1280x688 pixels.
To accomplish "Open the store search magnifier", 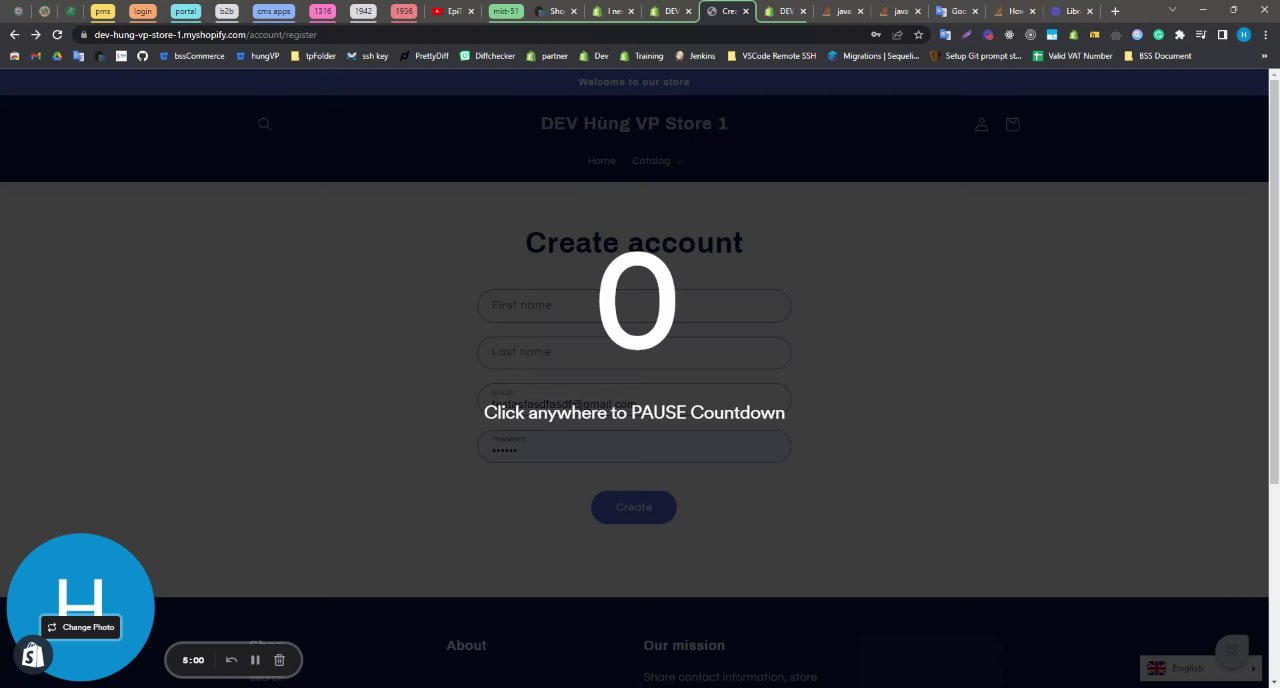I will [x=264, y=124].
